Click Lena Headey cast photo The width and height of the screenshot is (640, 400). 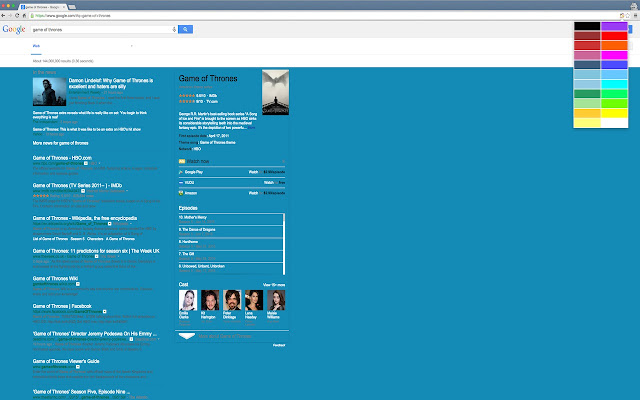click(254, 300)
